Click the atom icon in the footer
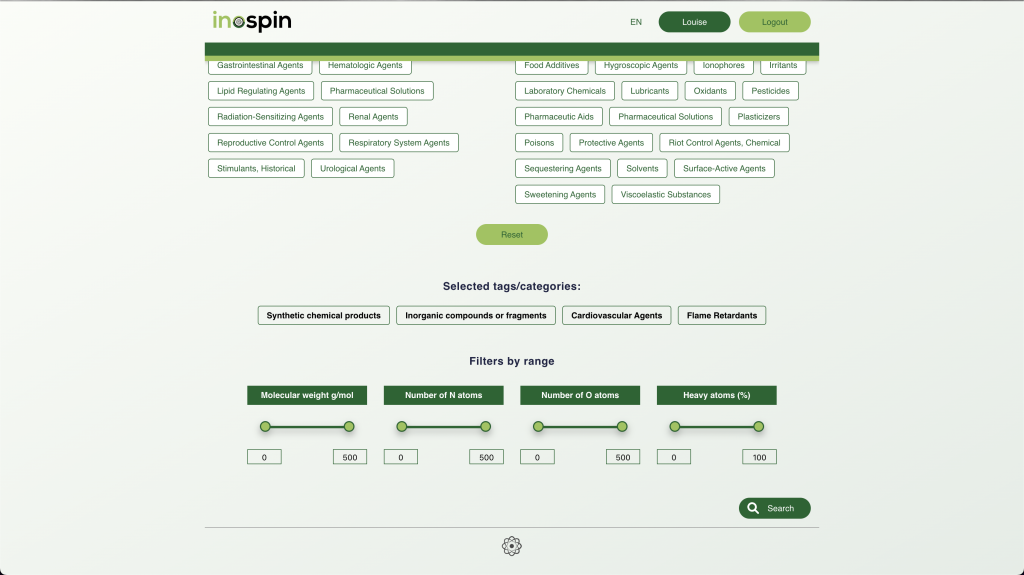 click(x=512, y=546)
